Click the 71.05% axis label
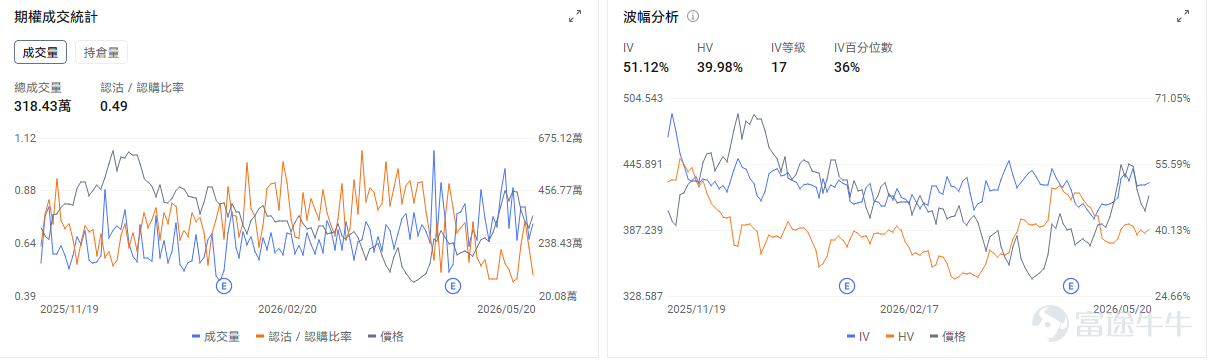Screen dimensions: 1212x360 point(1173,98)
